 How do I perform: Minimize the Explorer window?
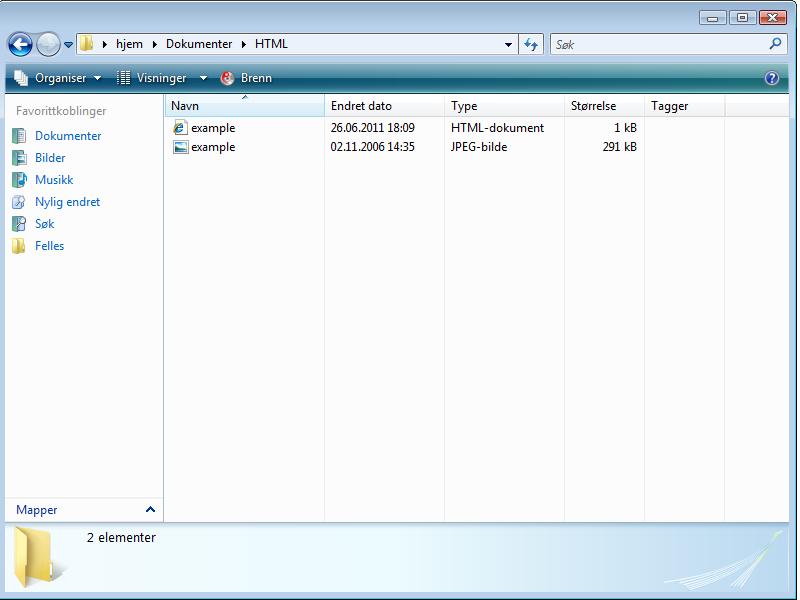click(x=713, y=18)
